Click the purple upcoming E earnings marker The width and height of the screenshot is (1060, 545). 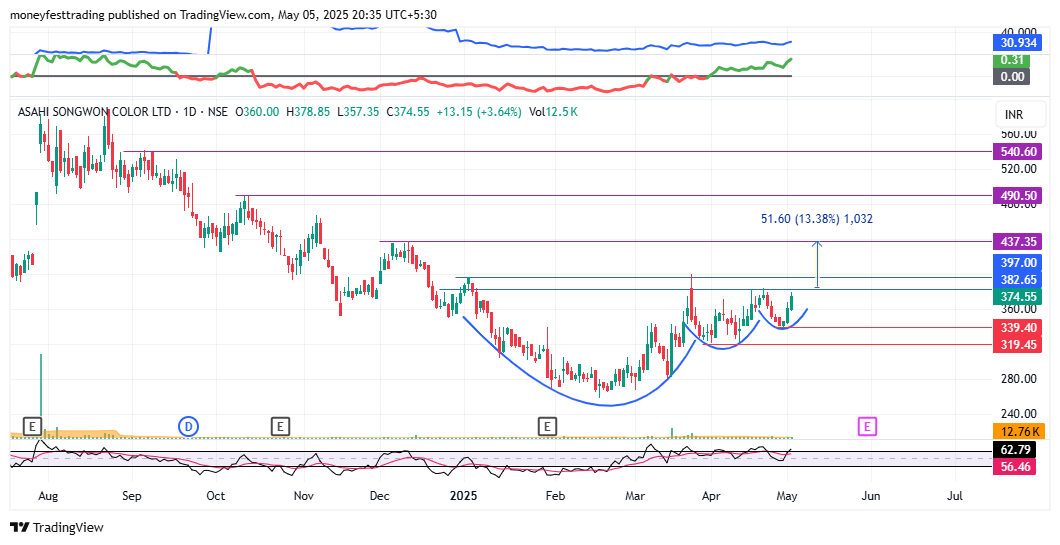tap(867, 426)
